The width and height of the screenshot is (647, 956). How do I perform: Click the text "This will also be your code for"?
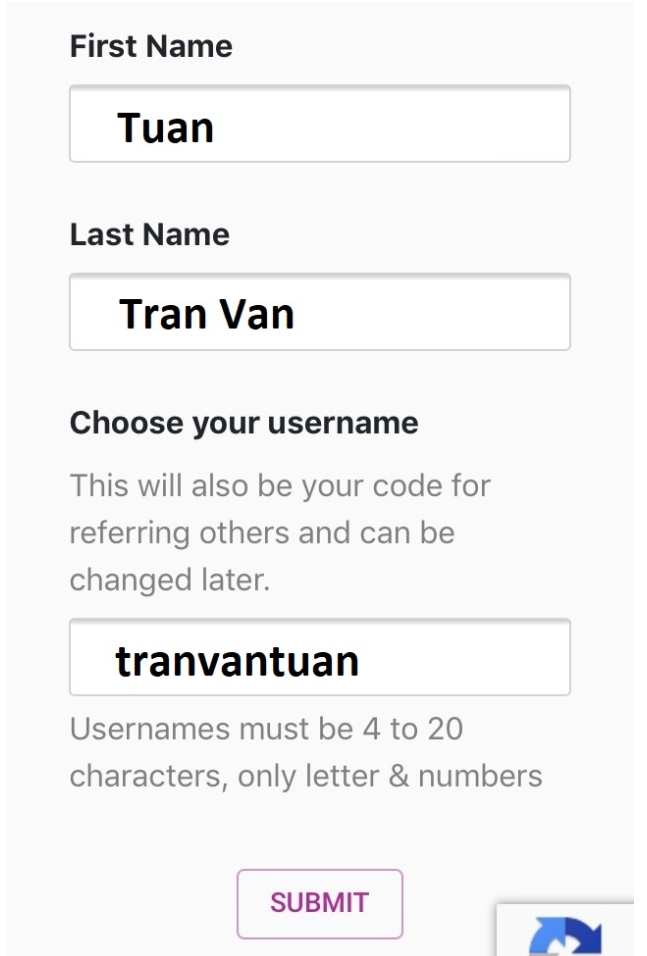pyautogui.click(x=280, y=487)
